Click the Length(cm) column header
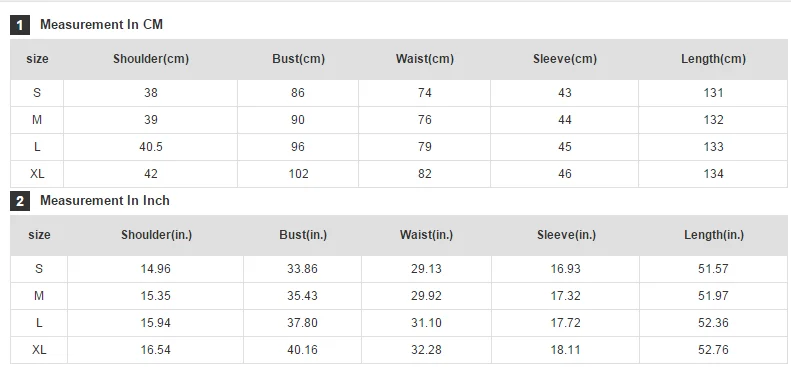Image resolution: width=791 pixels, height=367 pixels. (713, 59)
